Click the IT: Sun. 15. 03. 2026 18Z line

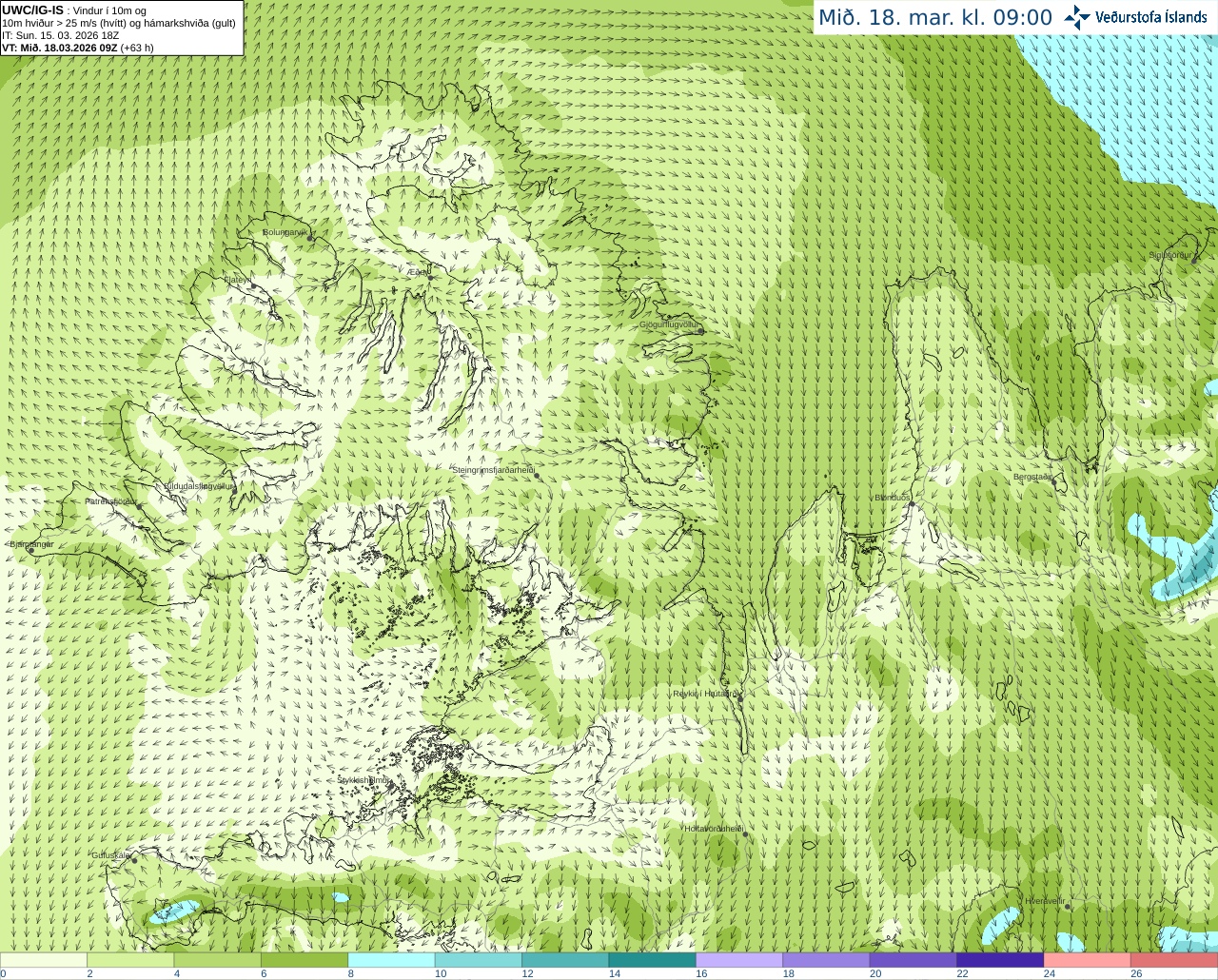click(61, 35)
